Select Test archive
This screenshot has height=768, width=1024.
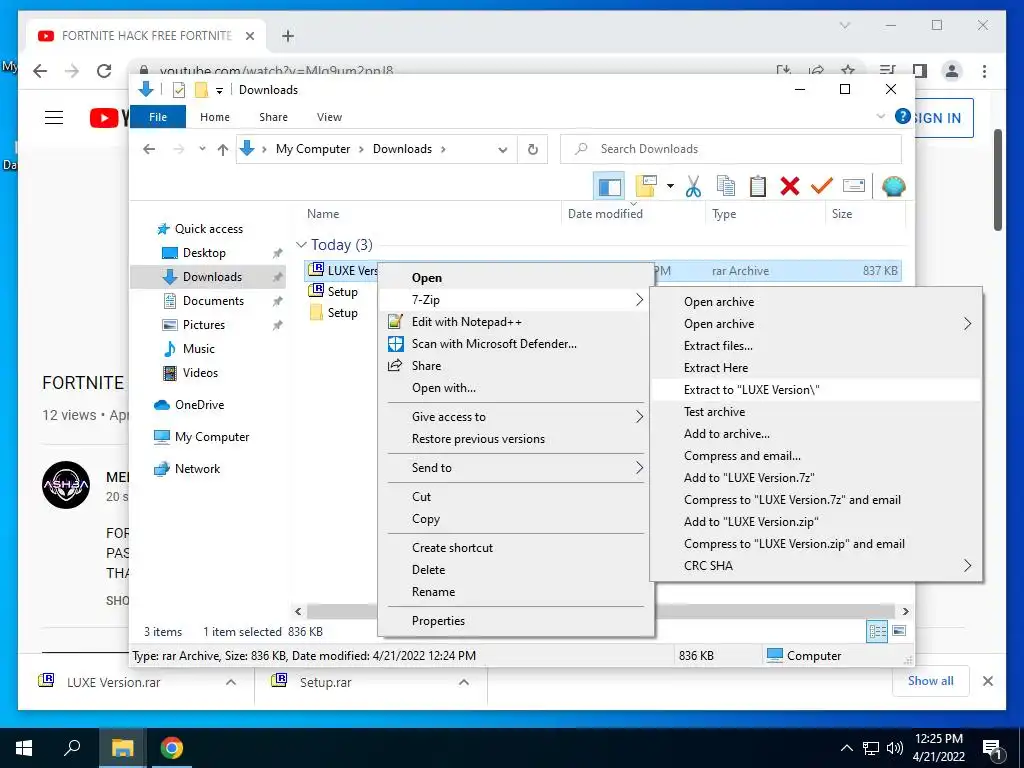coord(816,411)
